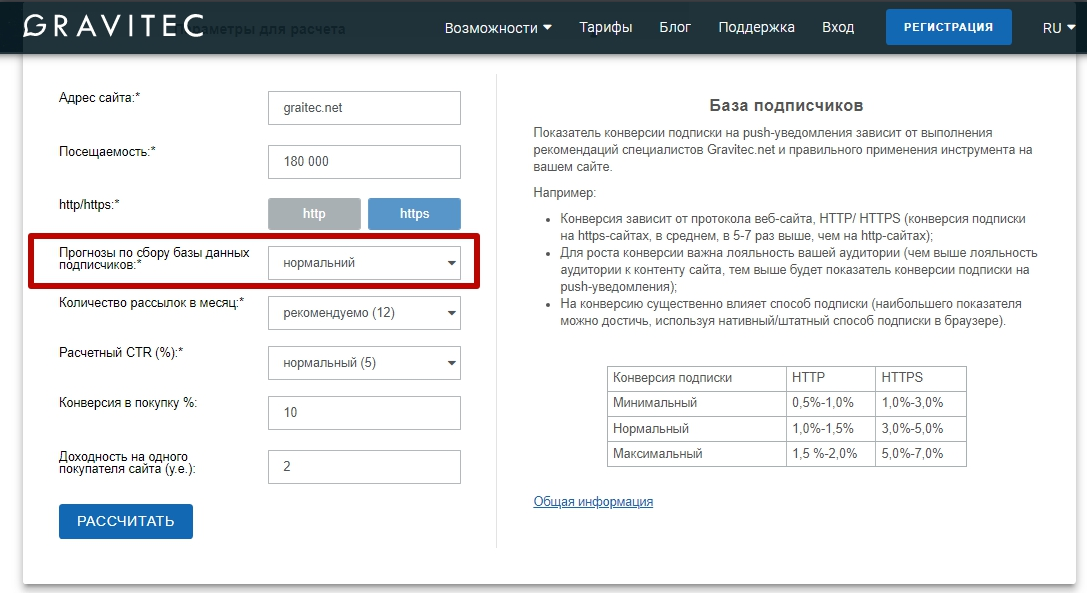Open the рекомендуемо (12) mailings dropdown
This screenshot has height=593, width=1087.
point(364,313)
